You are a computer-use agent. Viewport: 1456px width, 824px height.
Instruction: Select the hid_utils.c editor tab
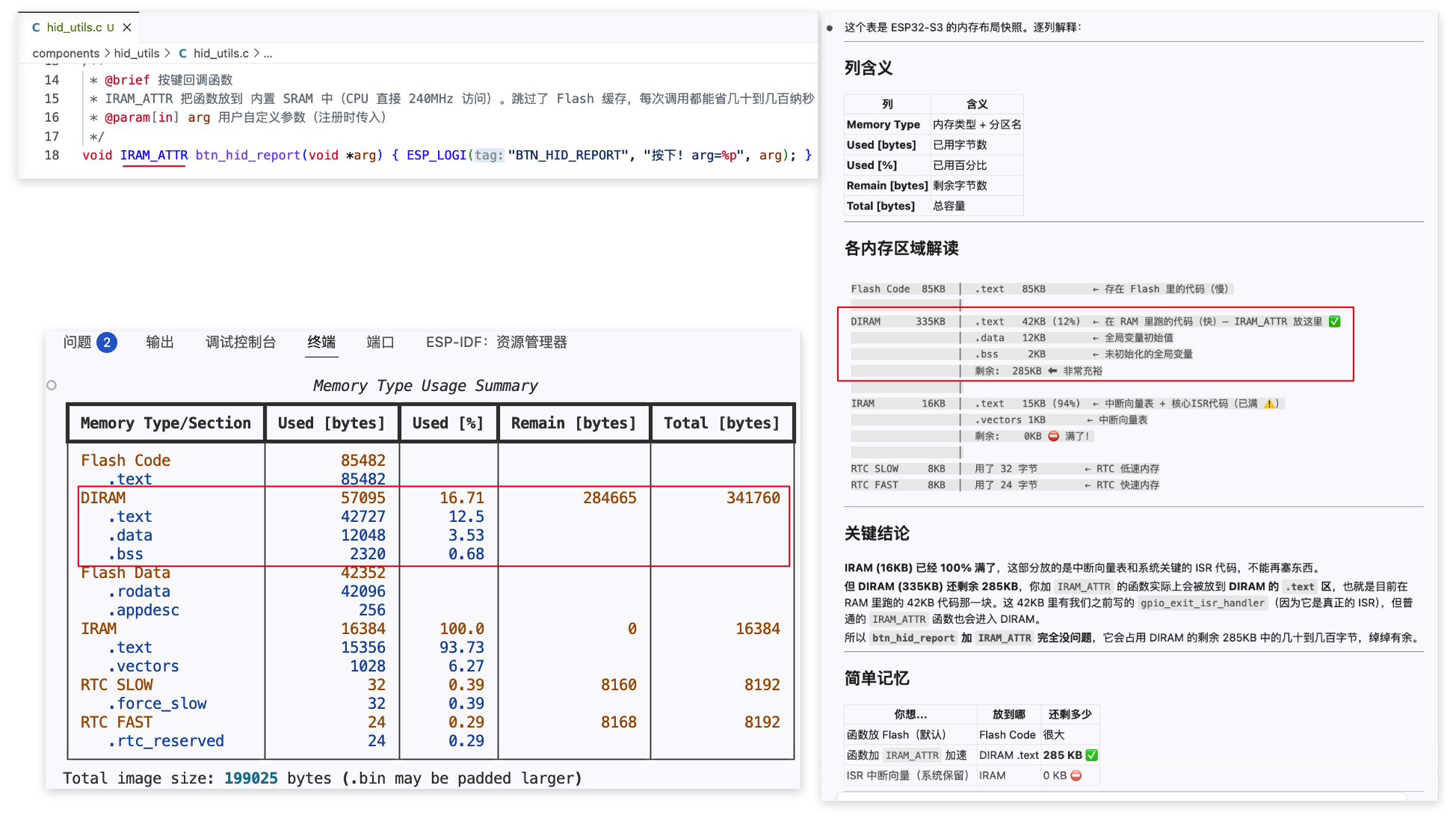click(79, 28)
